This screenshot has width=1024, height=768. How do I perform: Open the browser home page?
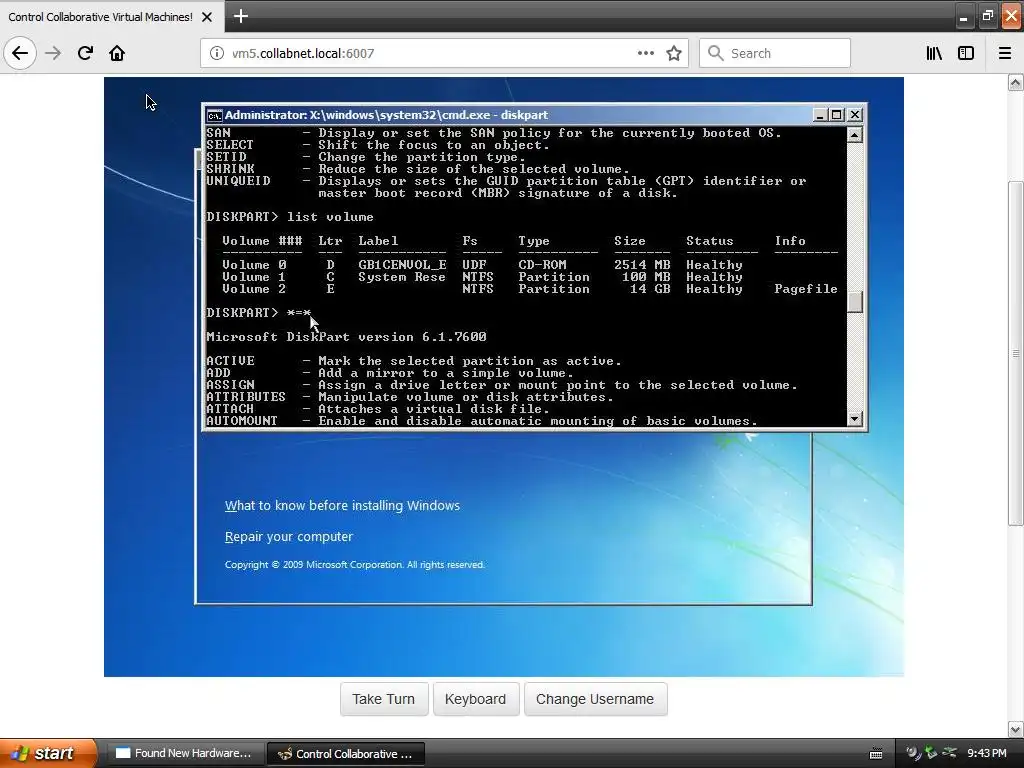click(x=117, y=53)
